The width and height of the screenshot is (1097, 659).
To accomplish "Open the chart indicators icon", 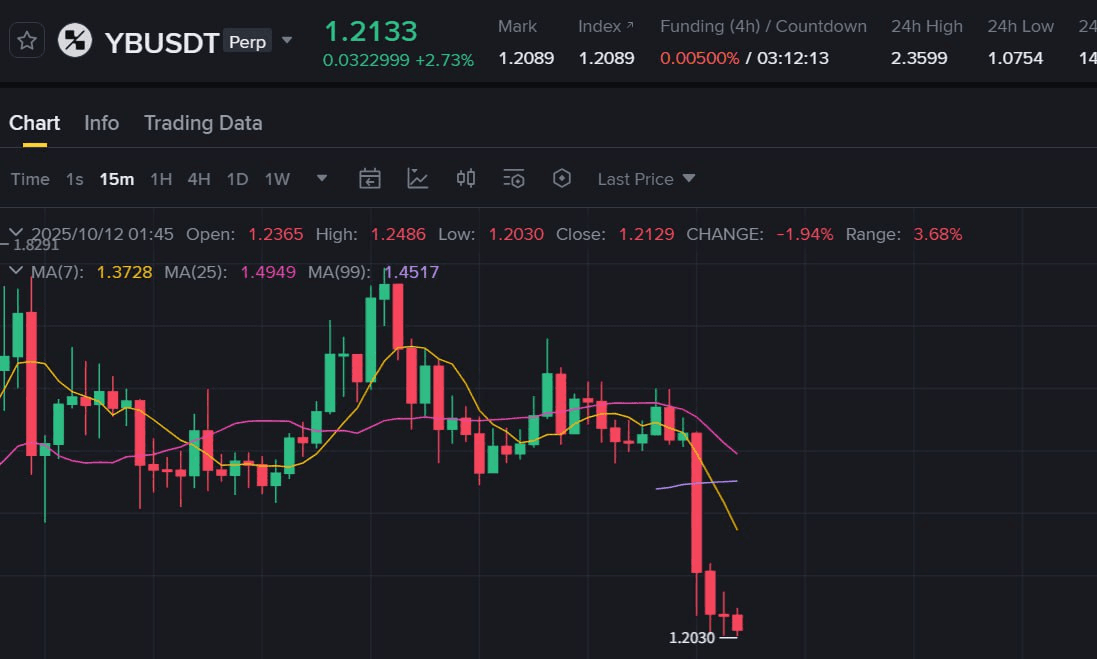I will coord(418,179).
